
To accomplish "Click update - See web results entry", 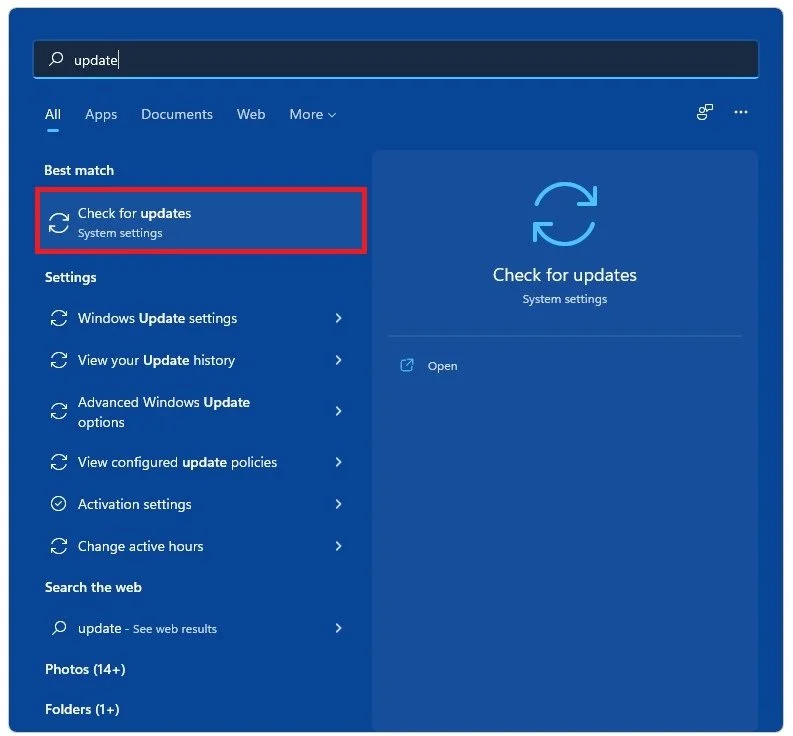I will 197,628.
